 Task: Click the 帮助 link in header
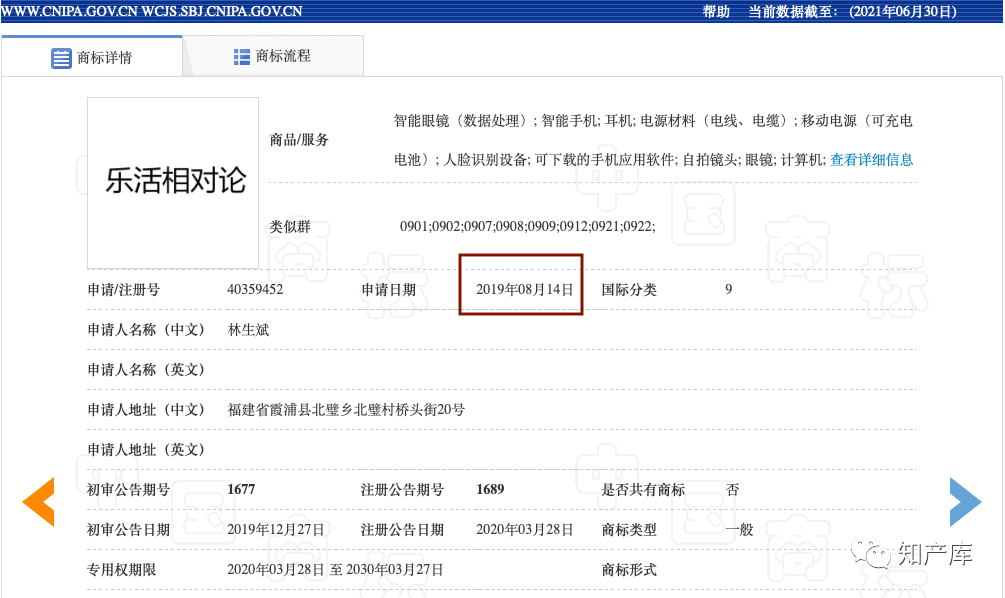pos(716,12)
